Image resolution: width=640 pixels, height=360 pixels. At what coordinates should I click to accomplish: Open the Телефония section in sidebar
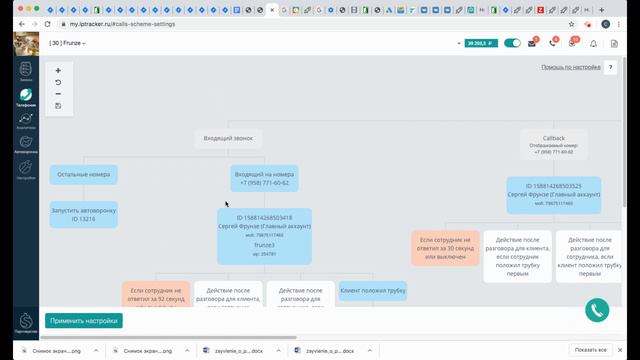(x=26, y=97)
